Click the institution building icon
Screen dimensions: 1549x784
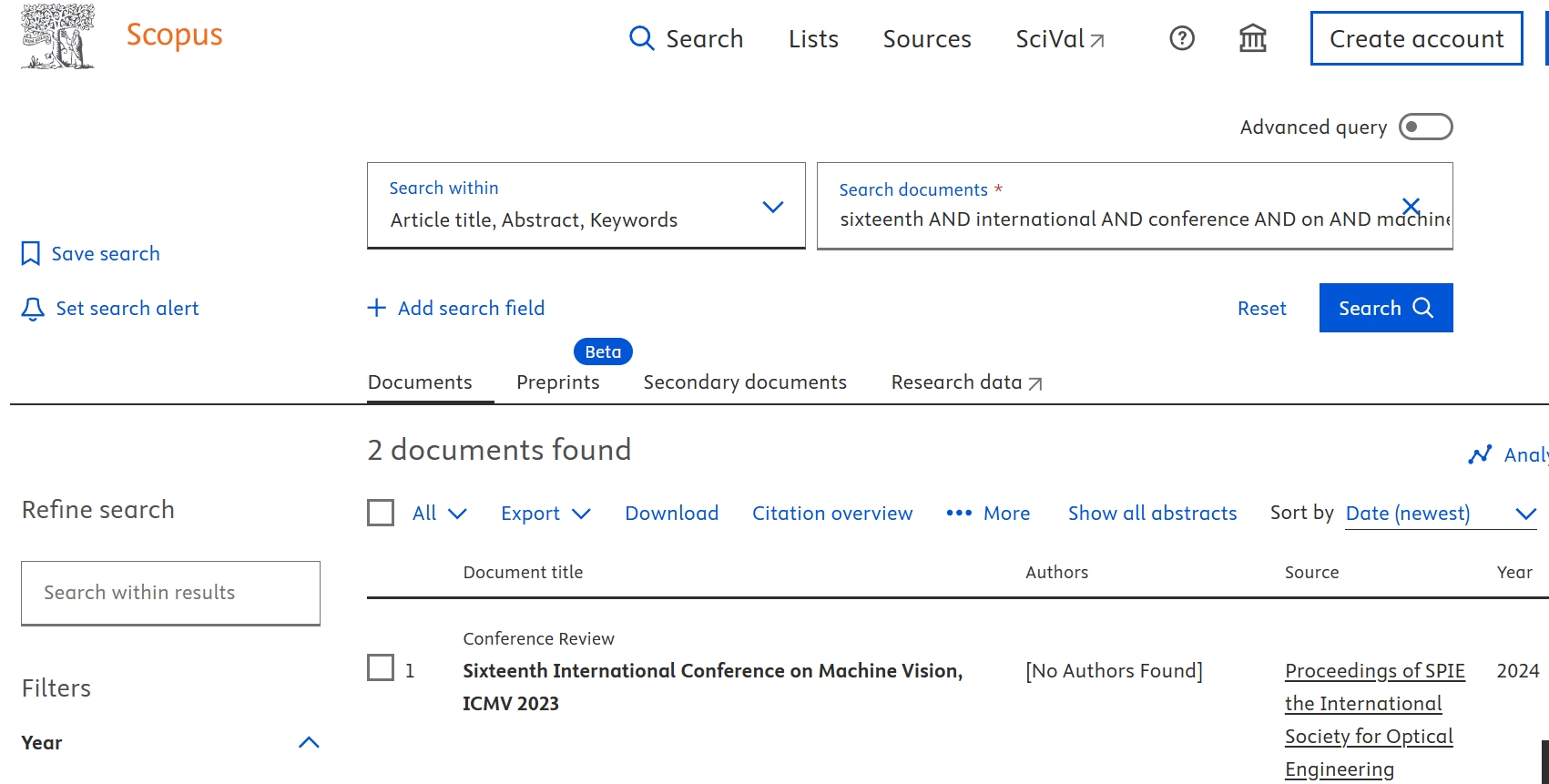coord(1252,38)
